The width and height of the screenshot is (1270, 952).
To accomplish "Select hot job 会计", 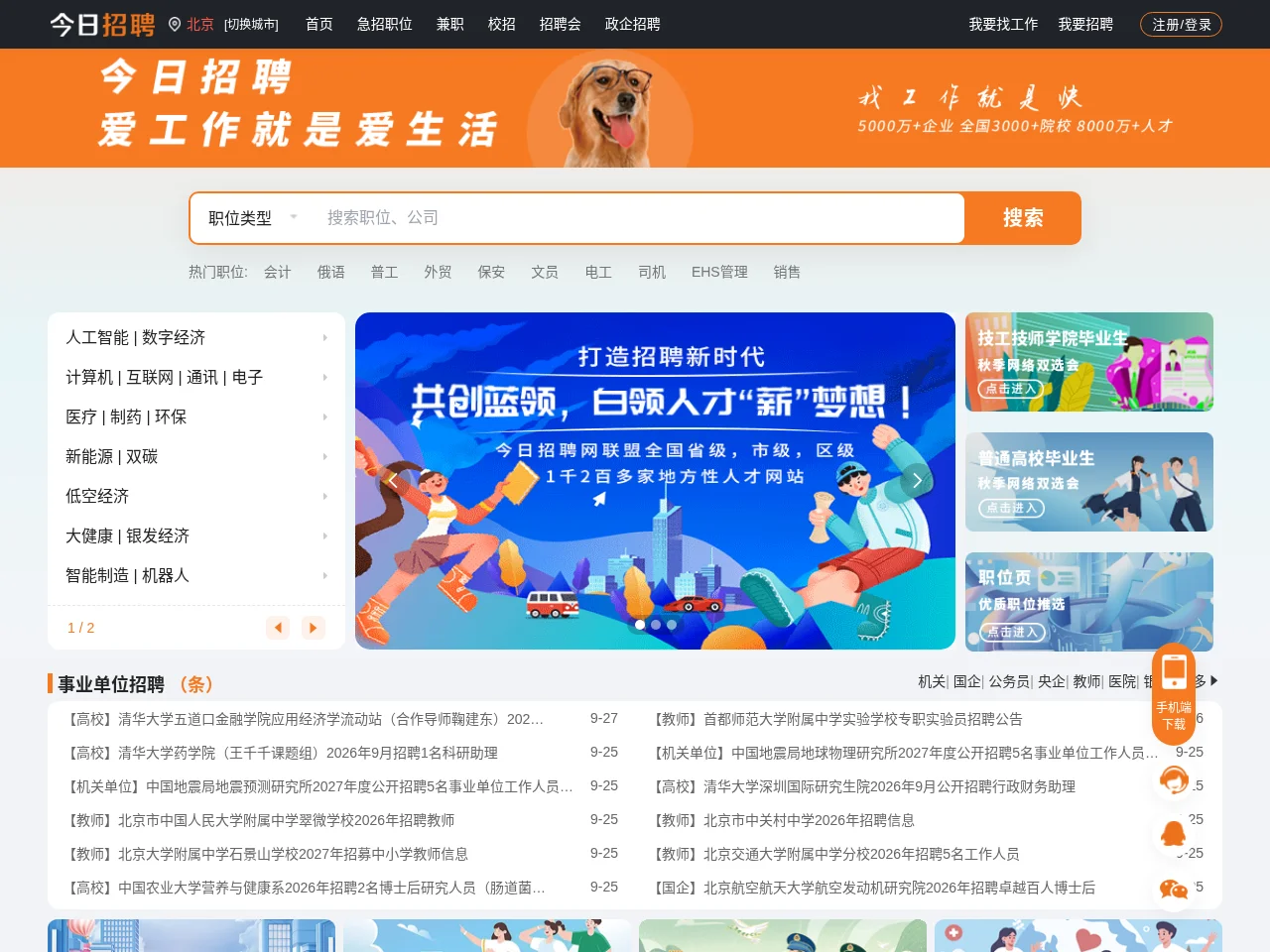I will (278, 272).
